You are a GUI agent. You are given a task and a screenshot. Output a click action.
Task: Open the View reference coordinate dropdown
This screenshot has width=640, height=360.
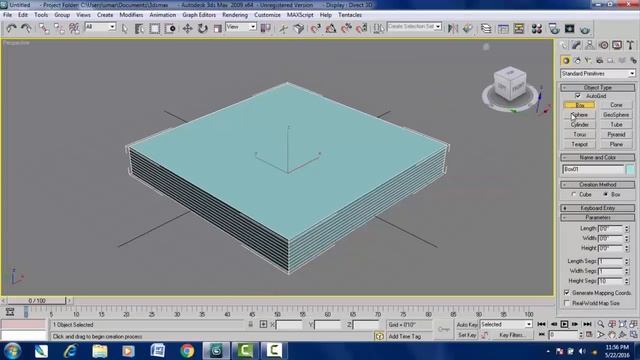coord(241,27)
